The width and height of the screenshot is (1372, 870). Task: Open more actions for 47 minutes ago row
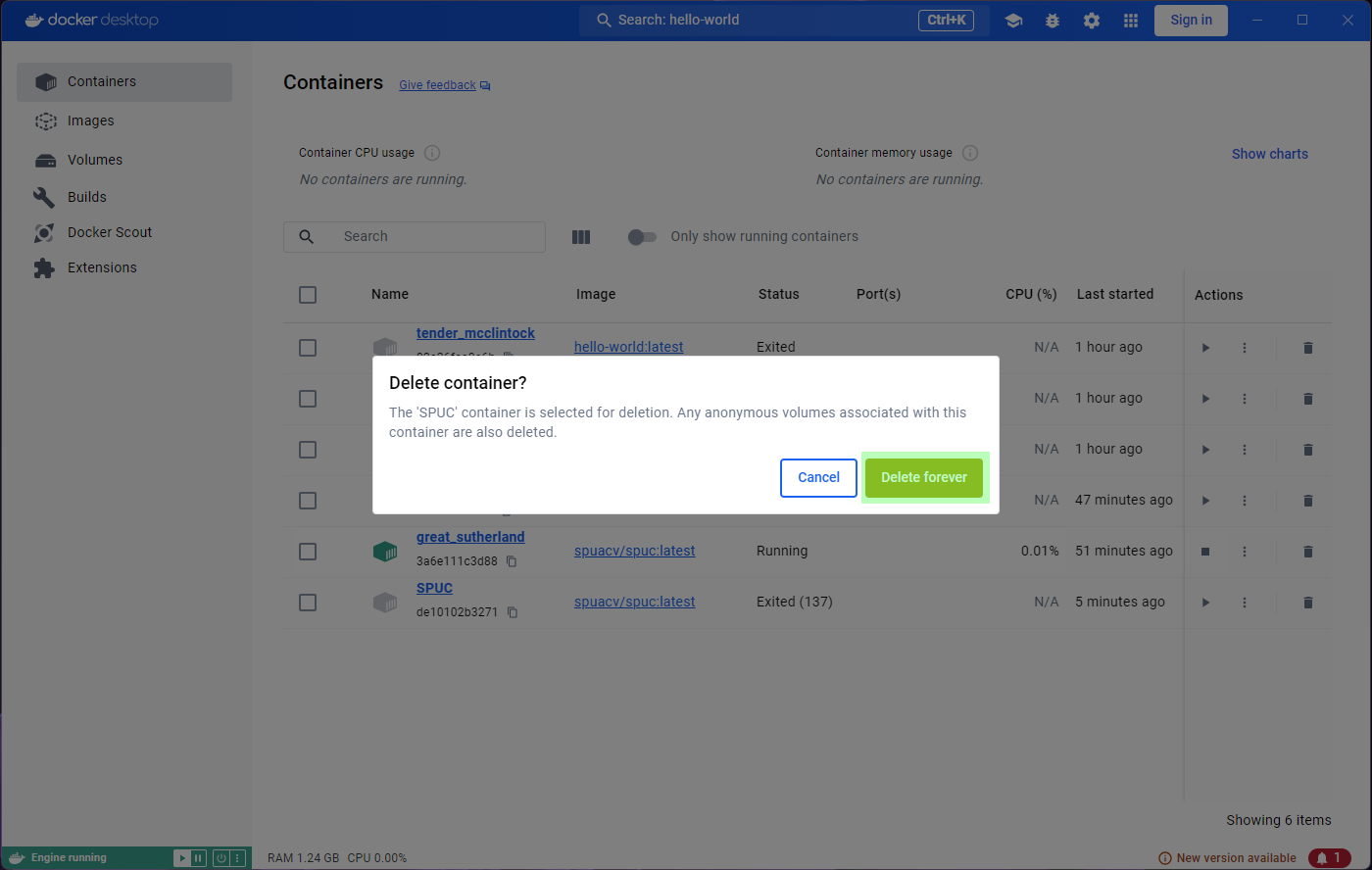pos(1245,501)
